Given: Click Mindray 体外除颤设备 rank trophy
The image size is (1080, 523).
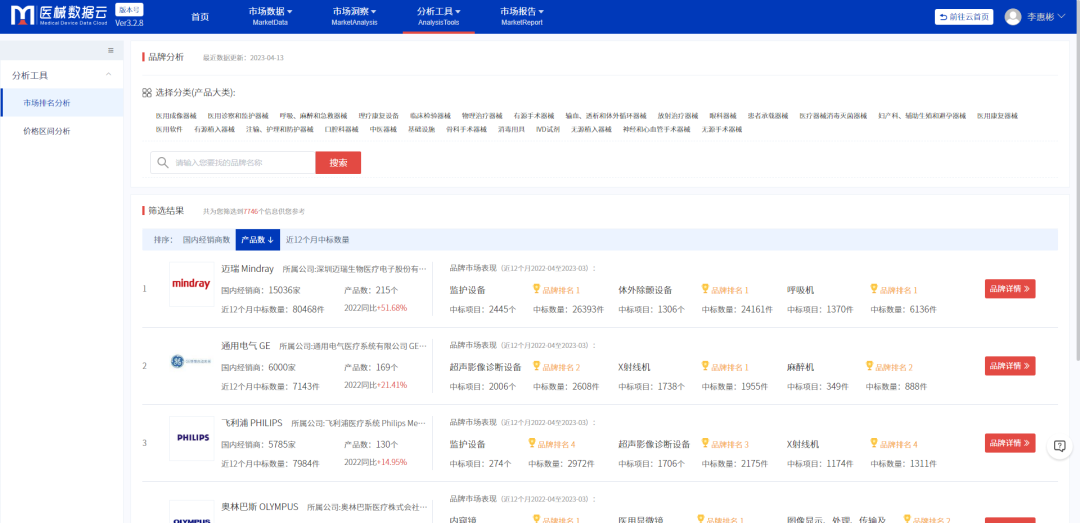Looking at the screenshot, I should pos(705,289).
